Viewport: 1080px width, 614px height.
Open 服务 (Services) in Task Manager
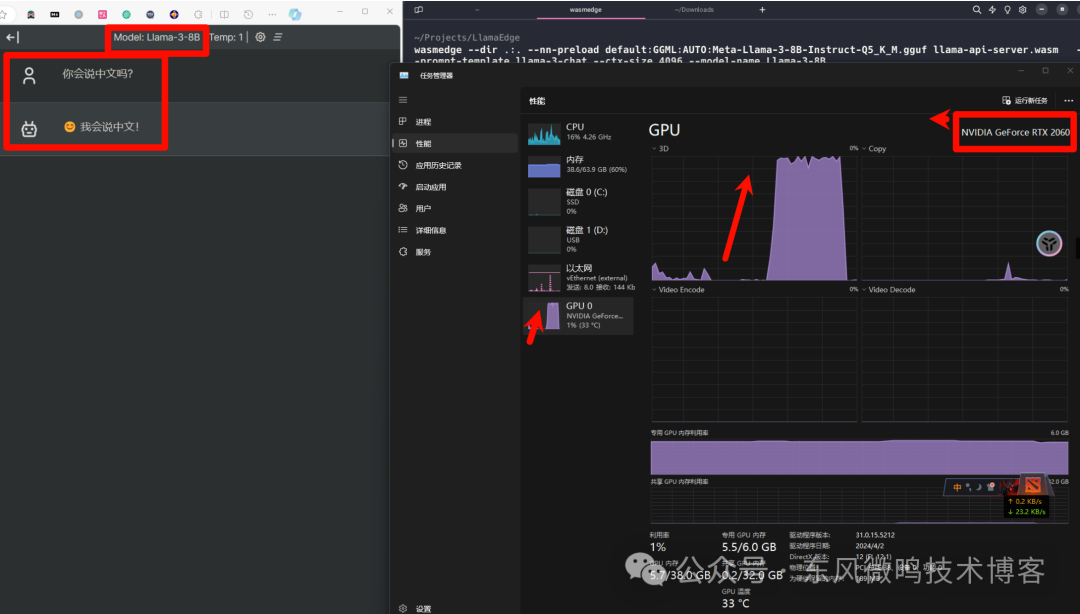coord(455,252)
